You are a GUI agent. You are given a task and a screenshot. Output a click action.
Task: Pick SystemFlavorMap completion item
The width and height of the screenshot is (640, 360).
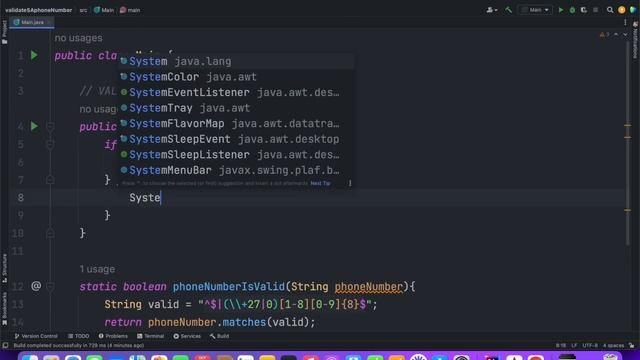(236, 123)
